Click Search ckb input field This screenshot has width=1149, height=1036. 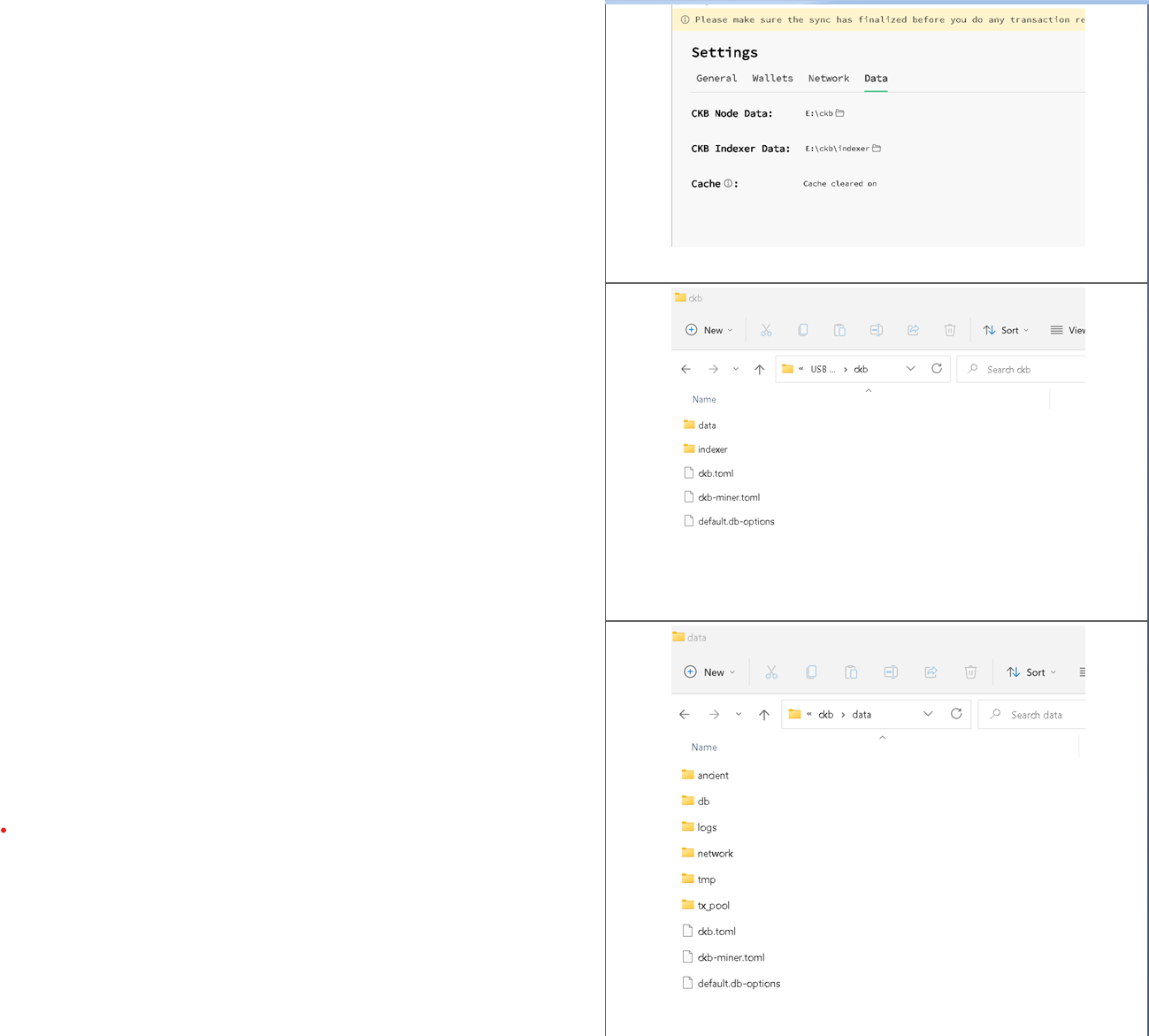[x=1022, y=369]
